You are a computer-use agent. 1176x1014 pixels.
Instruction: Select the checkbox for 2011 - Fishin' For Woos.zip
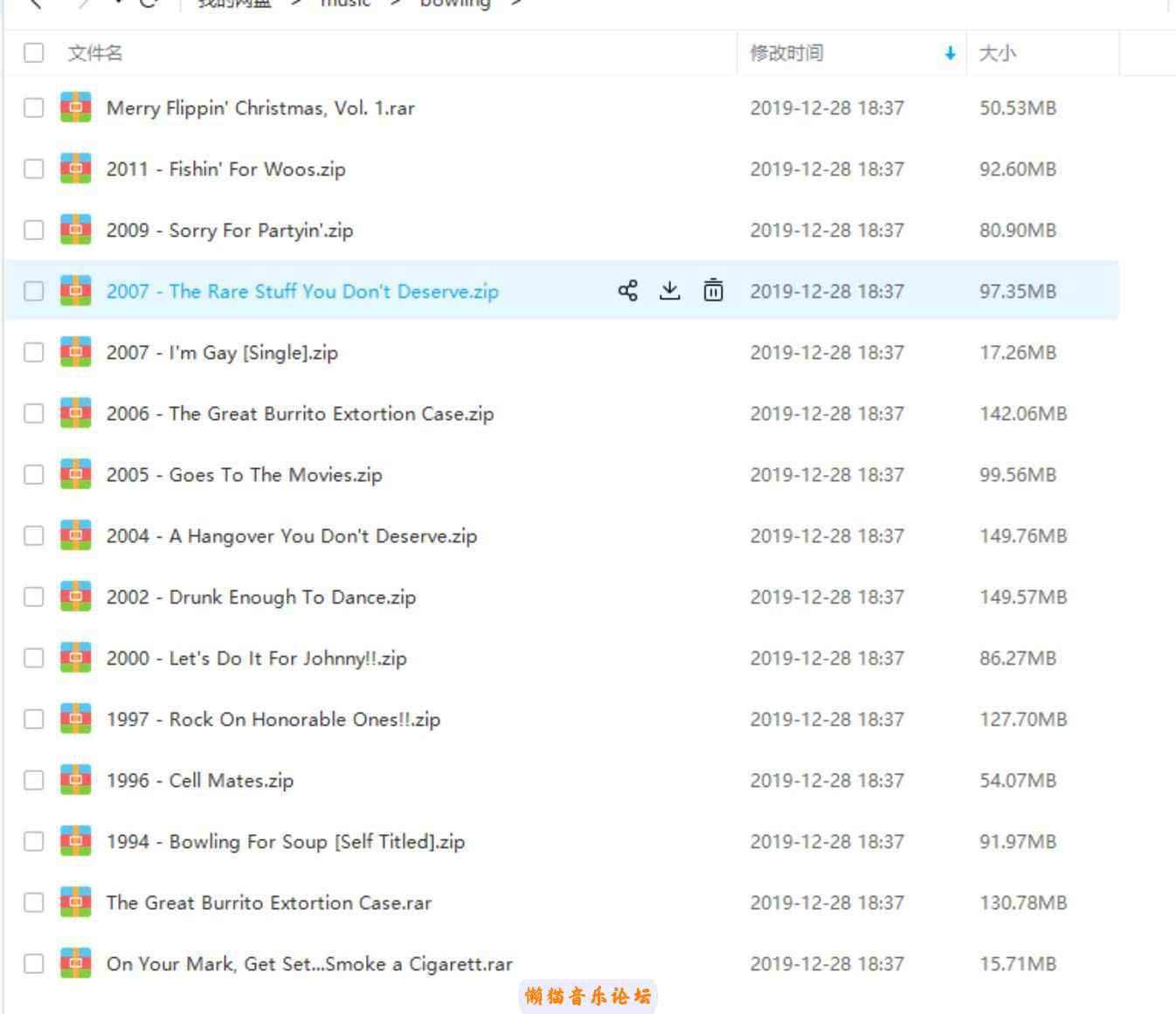[x=33, y=169]
